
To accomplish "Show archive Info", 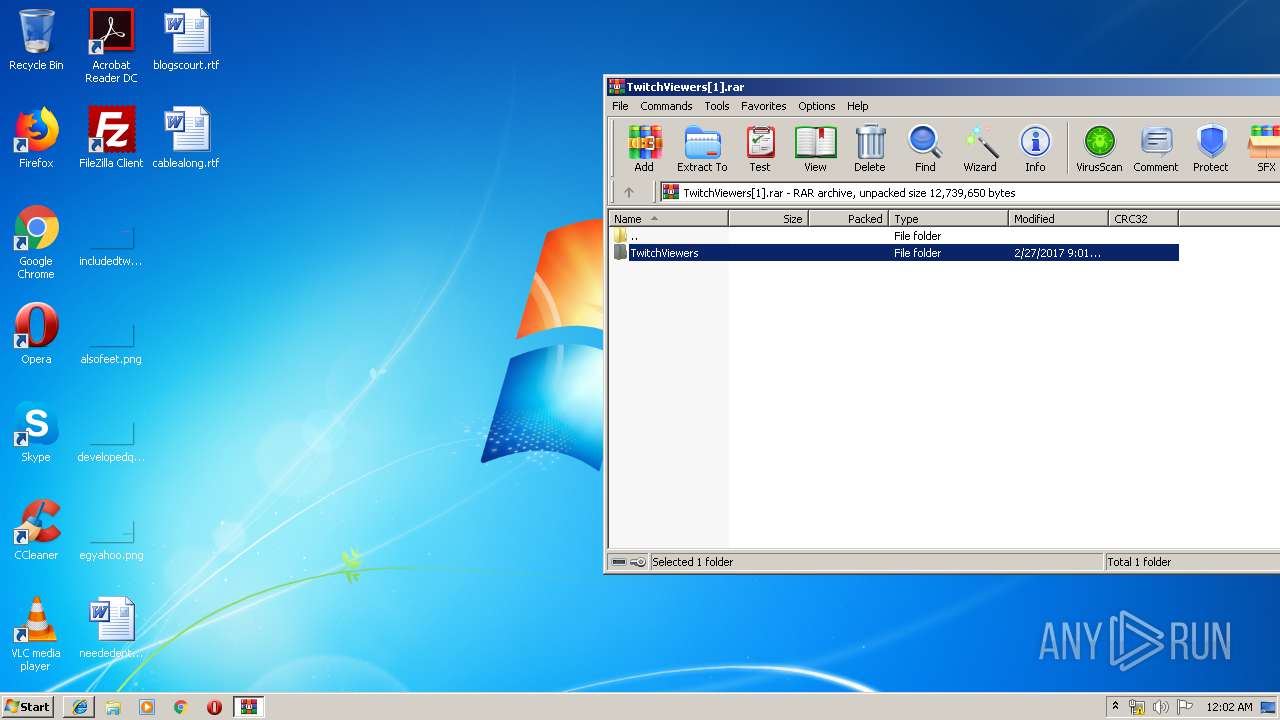I will click(1035, 148).
